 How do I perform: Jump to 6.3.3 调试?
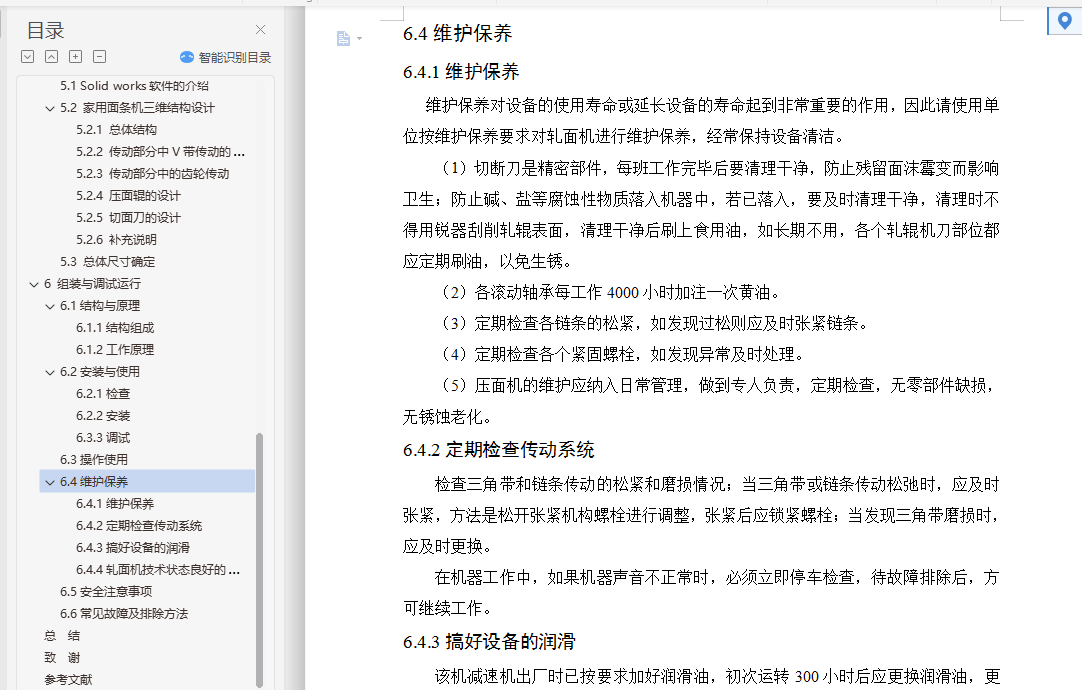tap(103, 438)
